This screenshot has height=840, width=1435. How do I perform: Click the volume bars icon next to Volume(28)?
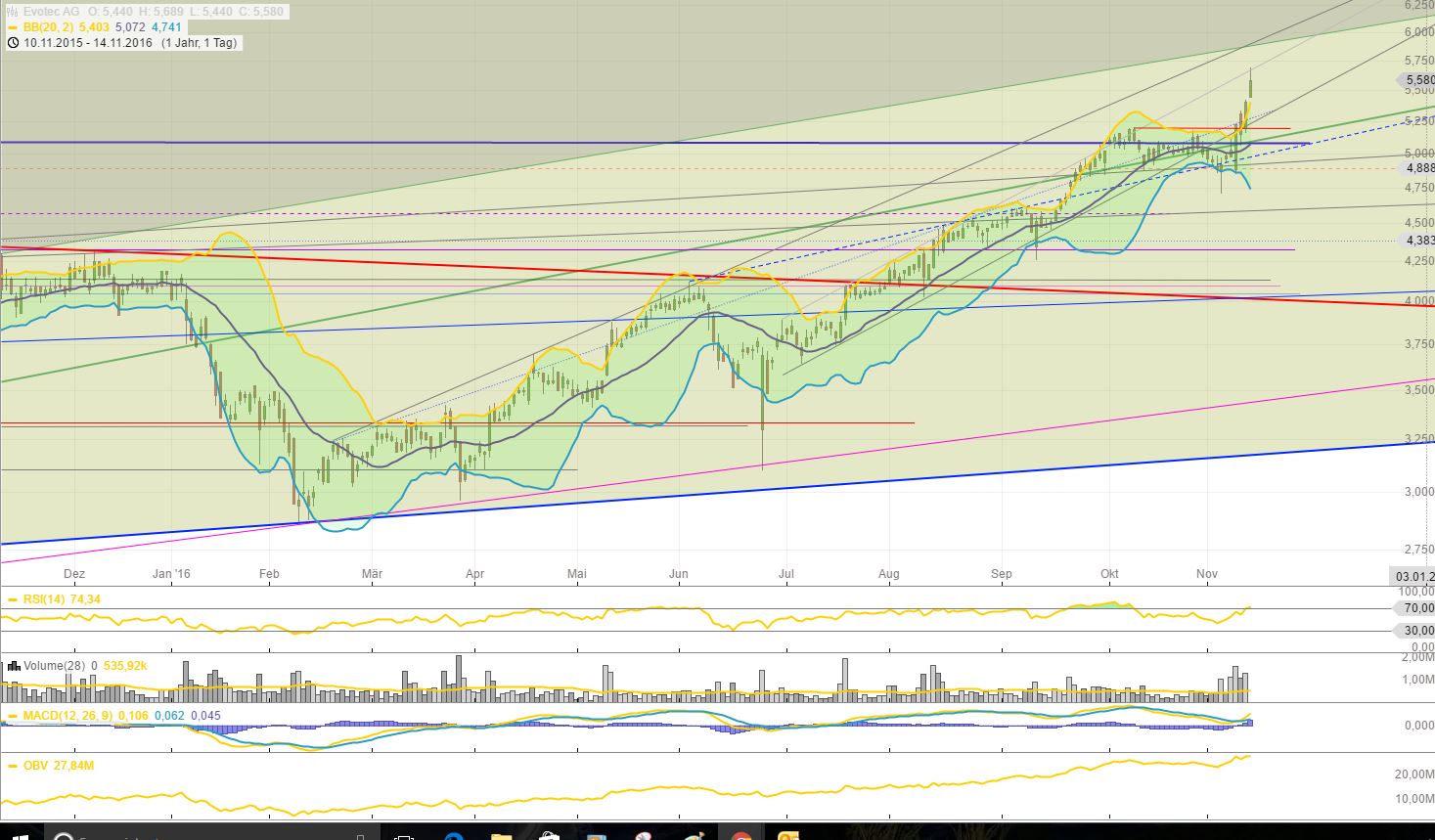(x=14, y=666)
